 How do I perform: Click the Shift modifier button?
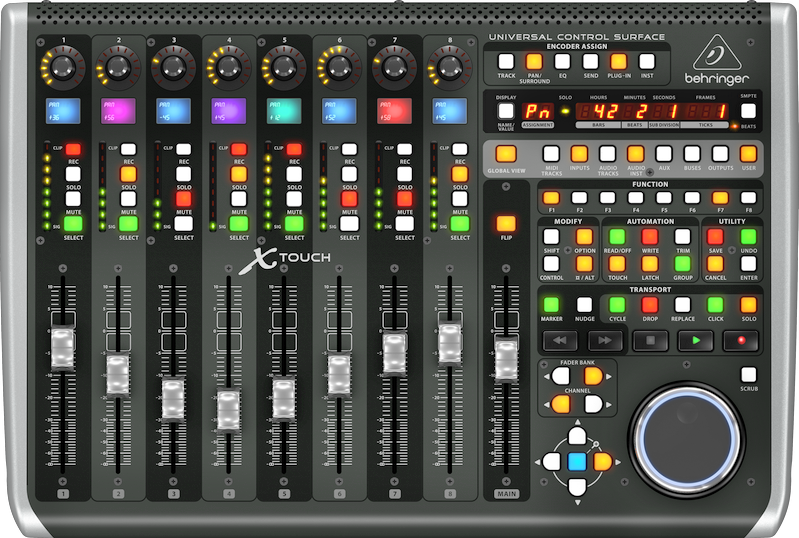point(551,237)
